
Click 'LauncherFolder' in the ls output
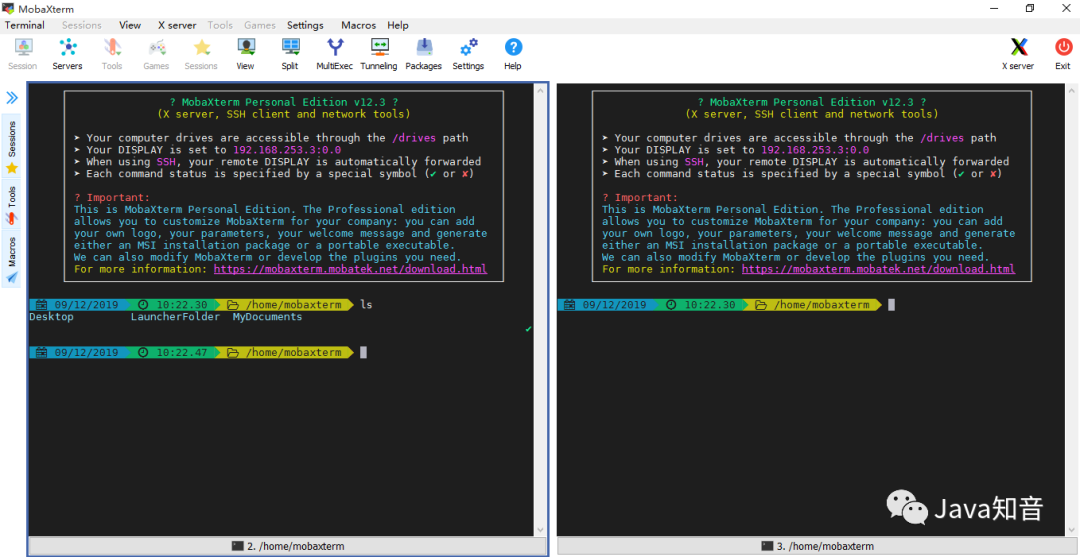(175, 317)
